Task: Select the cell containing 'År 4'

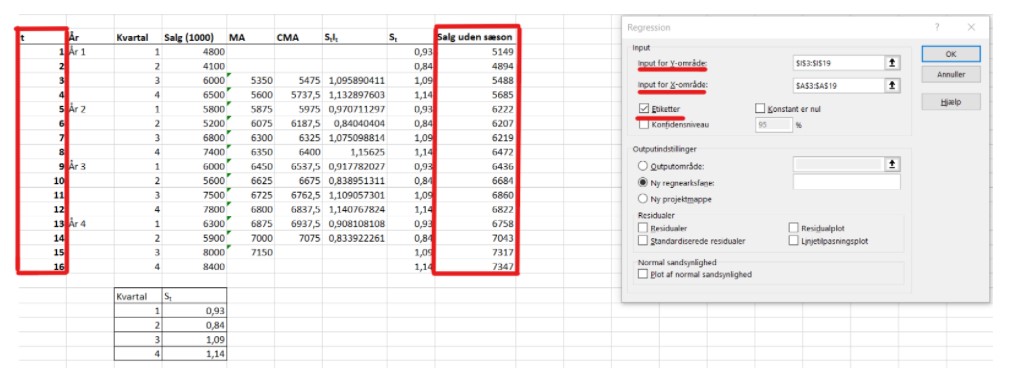Action: click(90, 224)
